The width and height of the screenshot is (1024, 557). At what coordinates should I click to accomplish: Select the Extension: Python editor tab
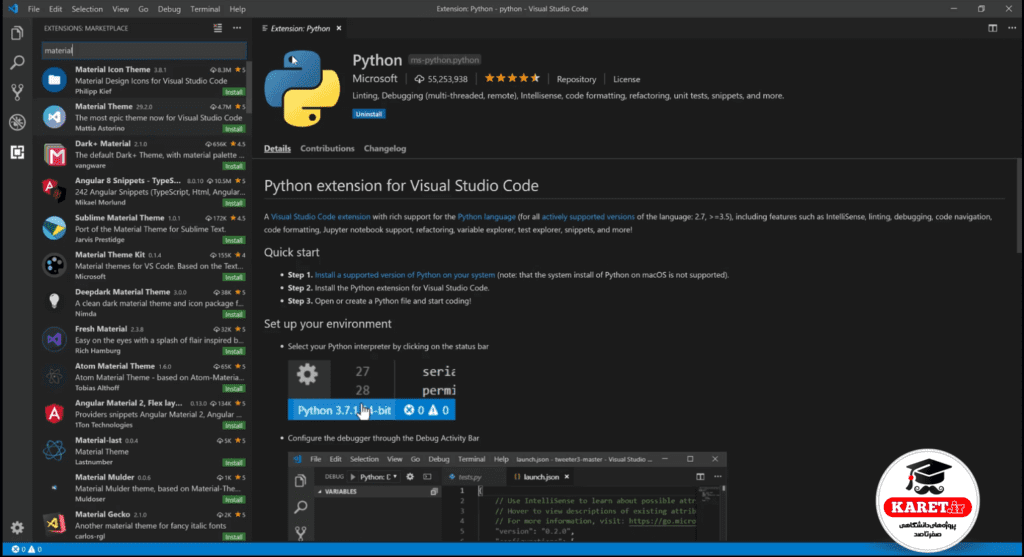point(300,28)
